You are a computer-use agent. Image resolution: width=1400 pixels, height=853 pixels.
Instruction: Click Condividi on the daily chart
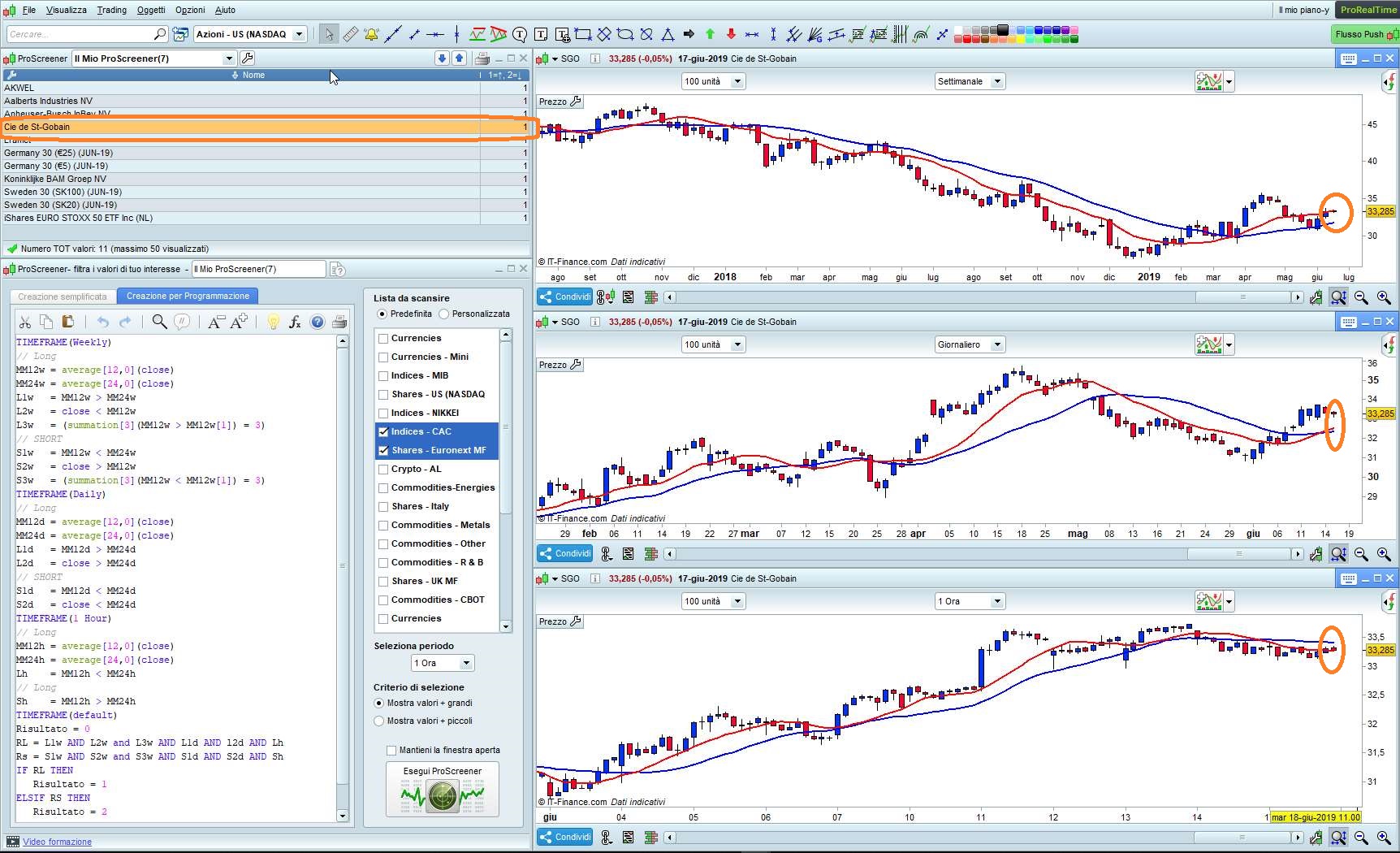click(x=565, y=554)
